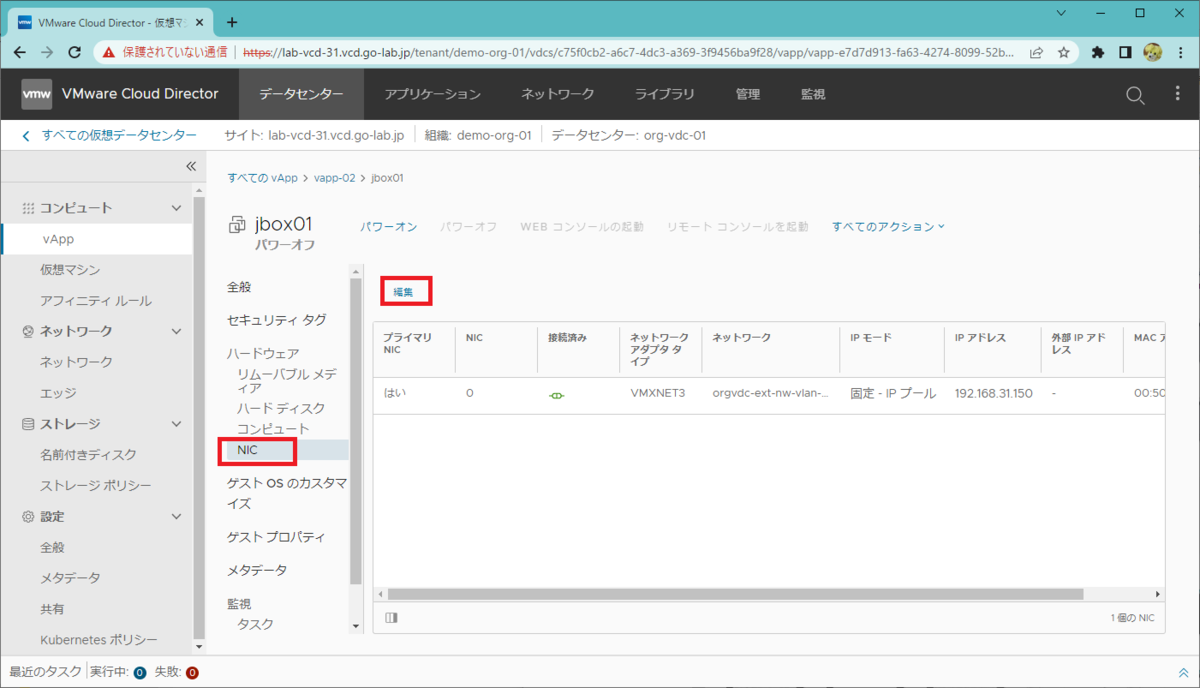
Task: Open the NIC hardware section
Action: (247, 450)
